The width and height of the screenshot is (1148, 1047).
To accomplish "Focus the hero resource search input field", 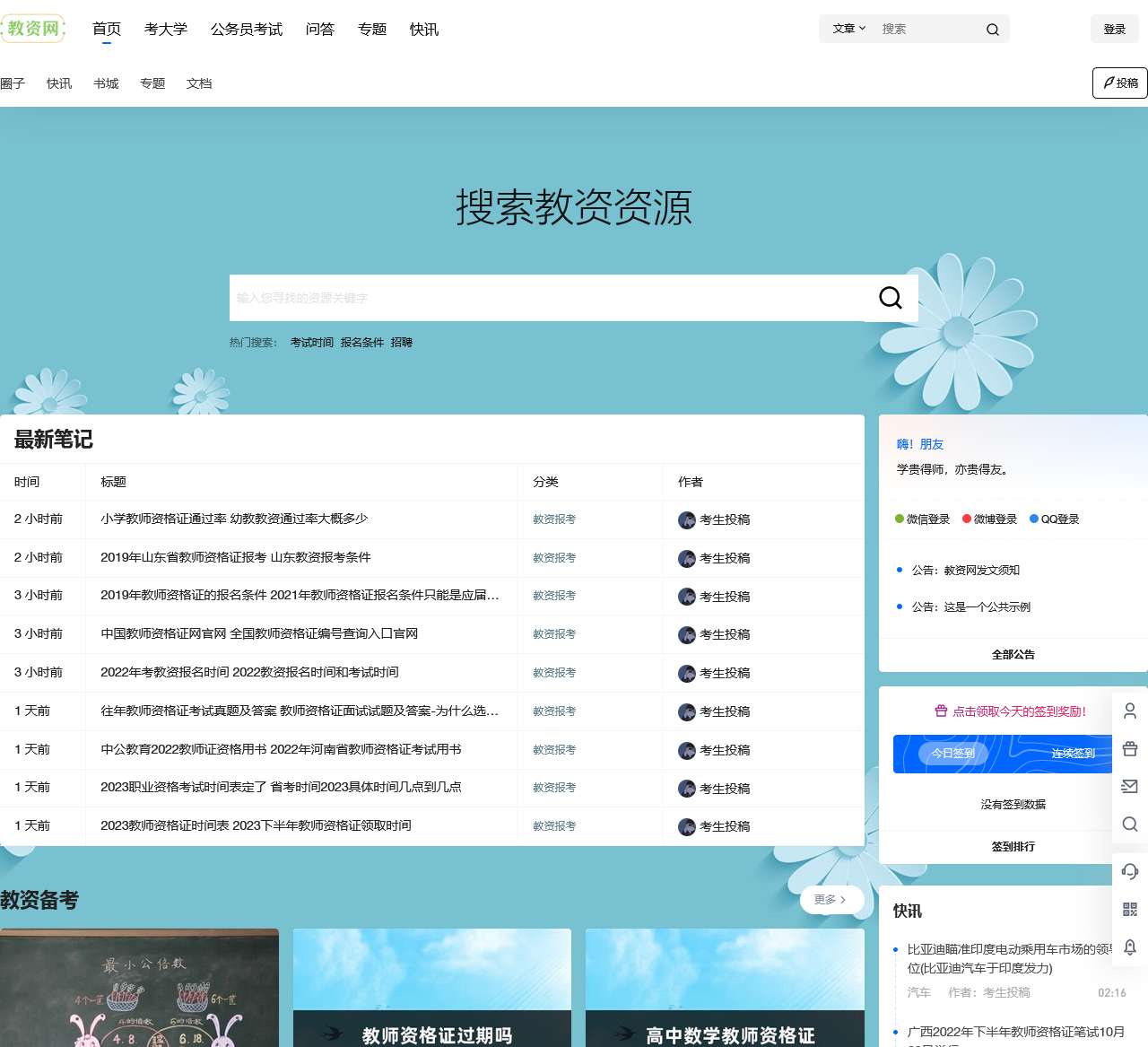I will click(545, 298).
